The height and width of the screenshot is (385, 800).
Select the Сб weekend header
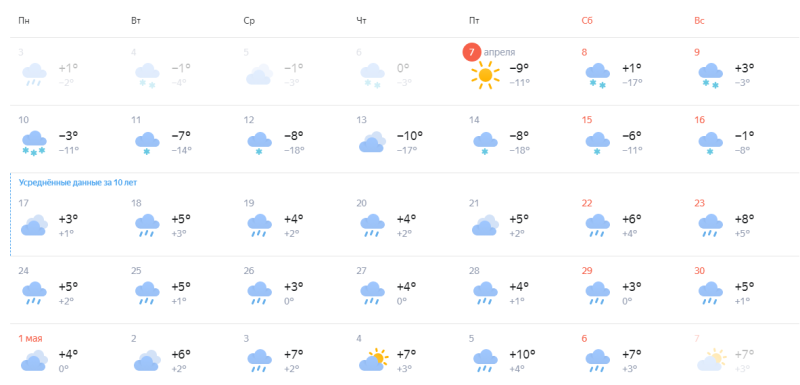587,21
